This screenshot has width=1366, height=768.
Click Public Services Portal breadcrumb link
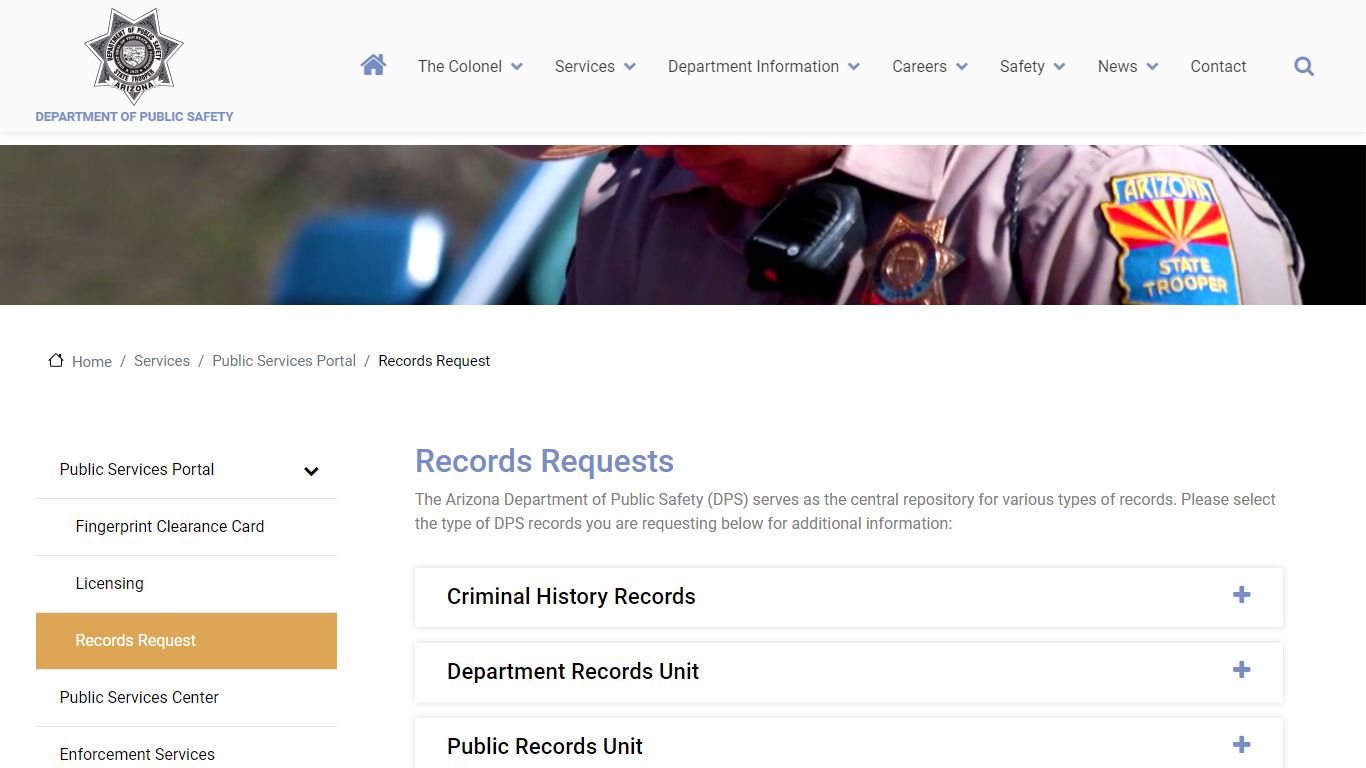point(284,361)
